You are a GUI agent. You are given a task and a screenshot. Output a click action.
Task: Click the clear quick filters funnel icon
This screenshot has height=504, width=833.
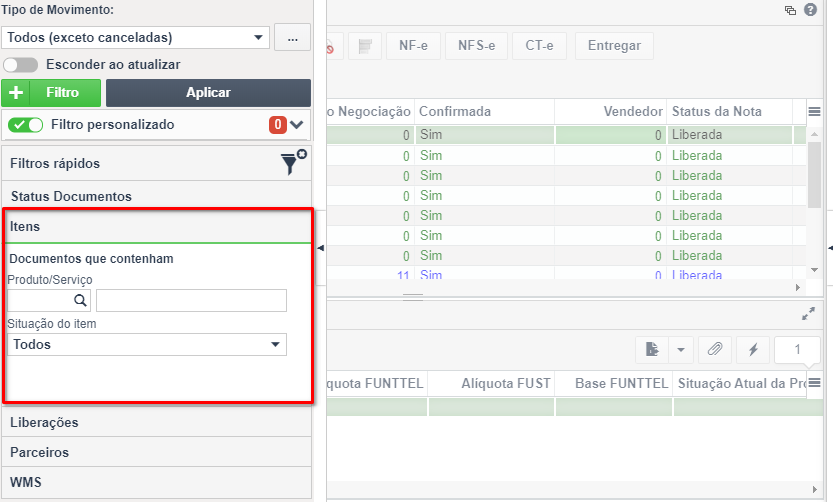click(294, 163)
